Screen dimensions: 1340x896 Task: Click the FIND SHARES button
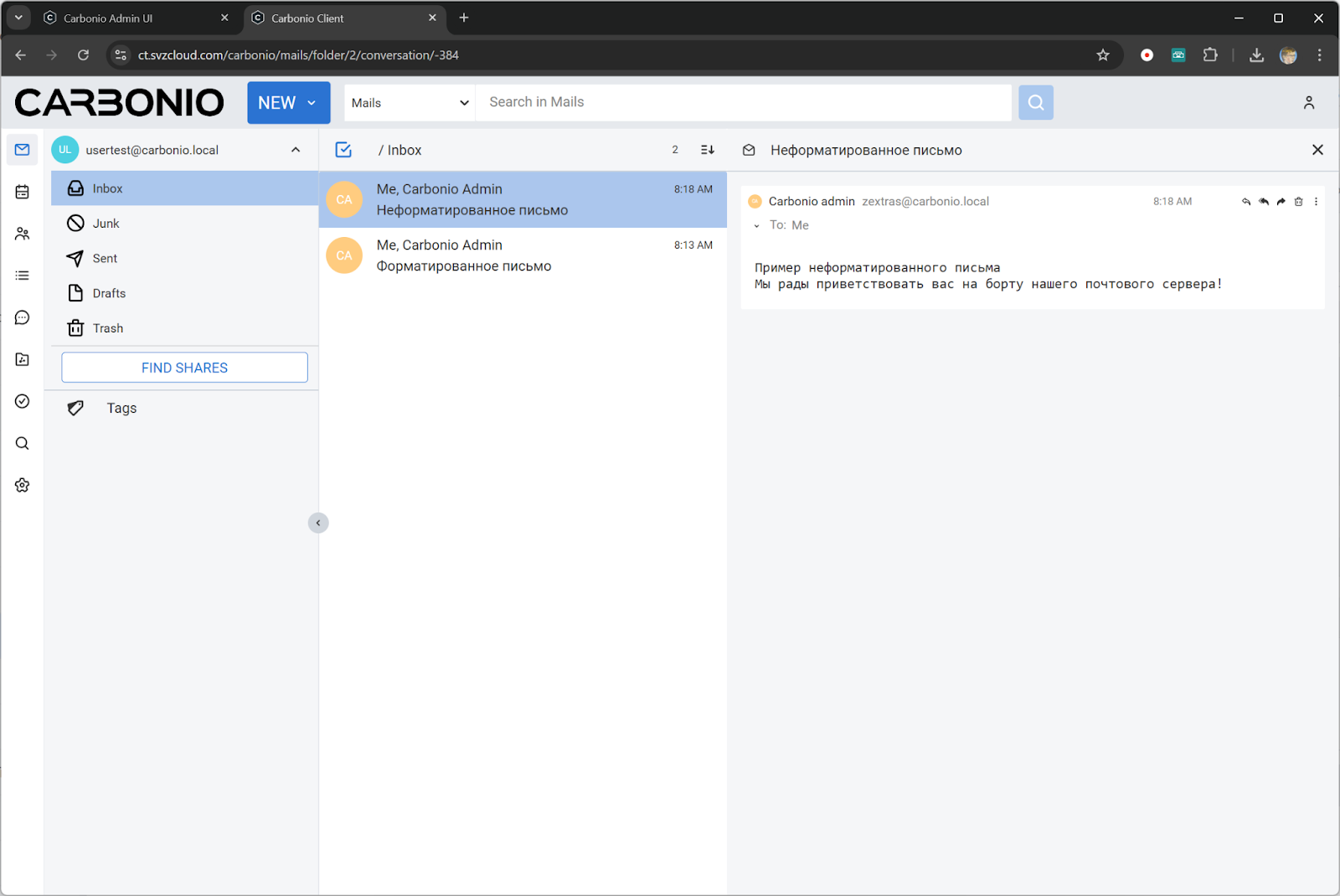tap(184, 368)
